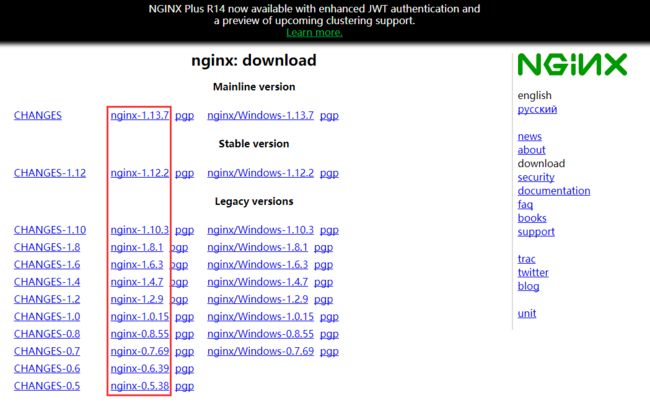
Task: Download nginx/Windows-1.8.1
Action: (x=257, y=247)
